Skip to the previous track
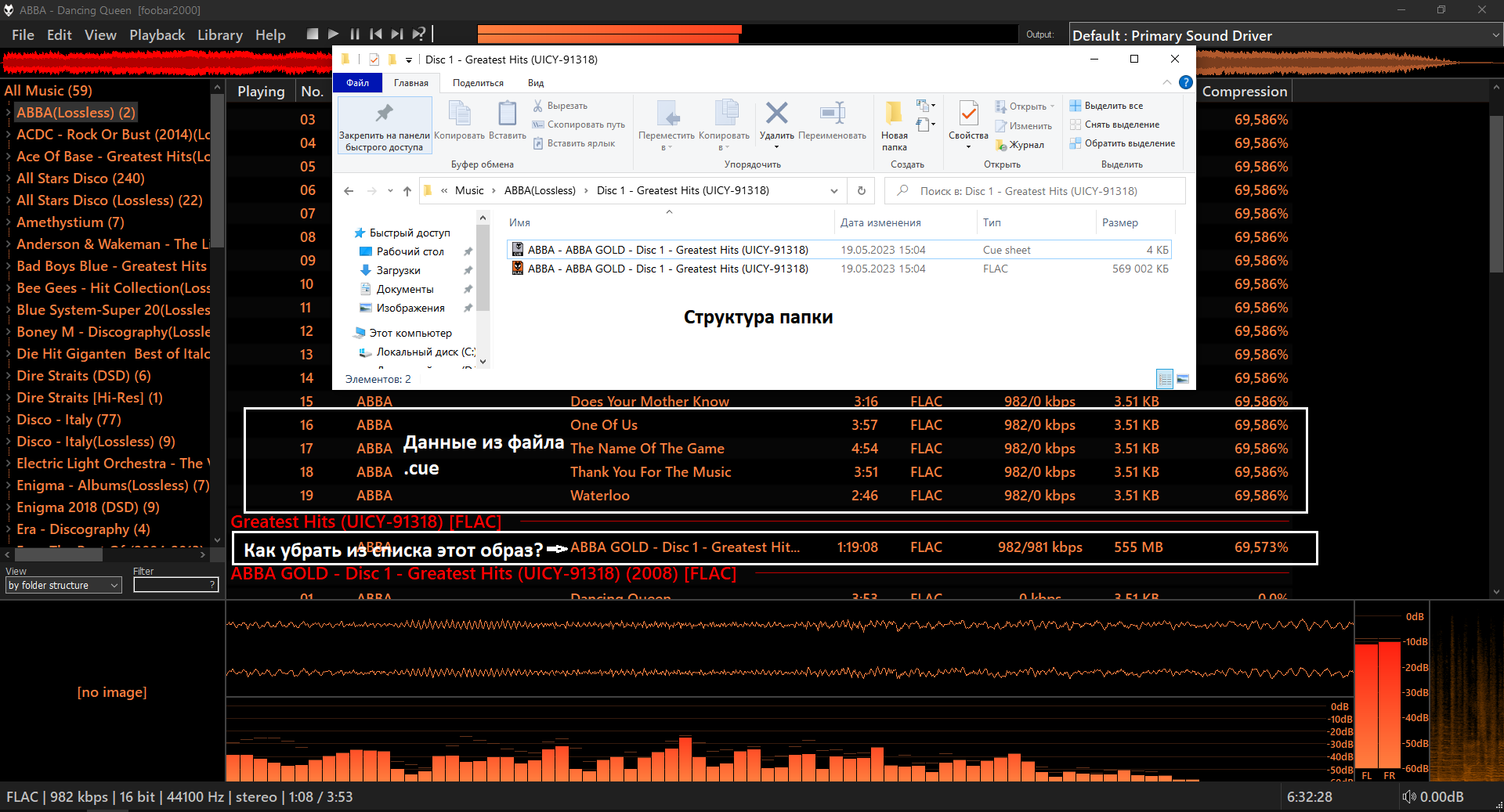The image size is (1504, 812). coord(376,34)
